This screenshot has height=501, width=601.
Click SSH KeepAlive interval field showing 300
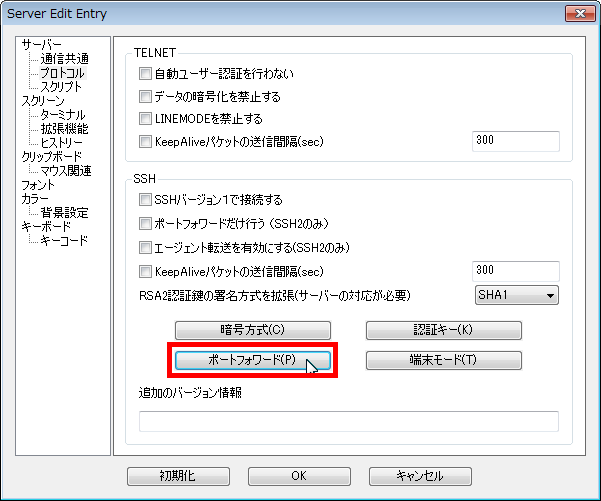[516, 271]
